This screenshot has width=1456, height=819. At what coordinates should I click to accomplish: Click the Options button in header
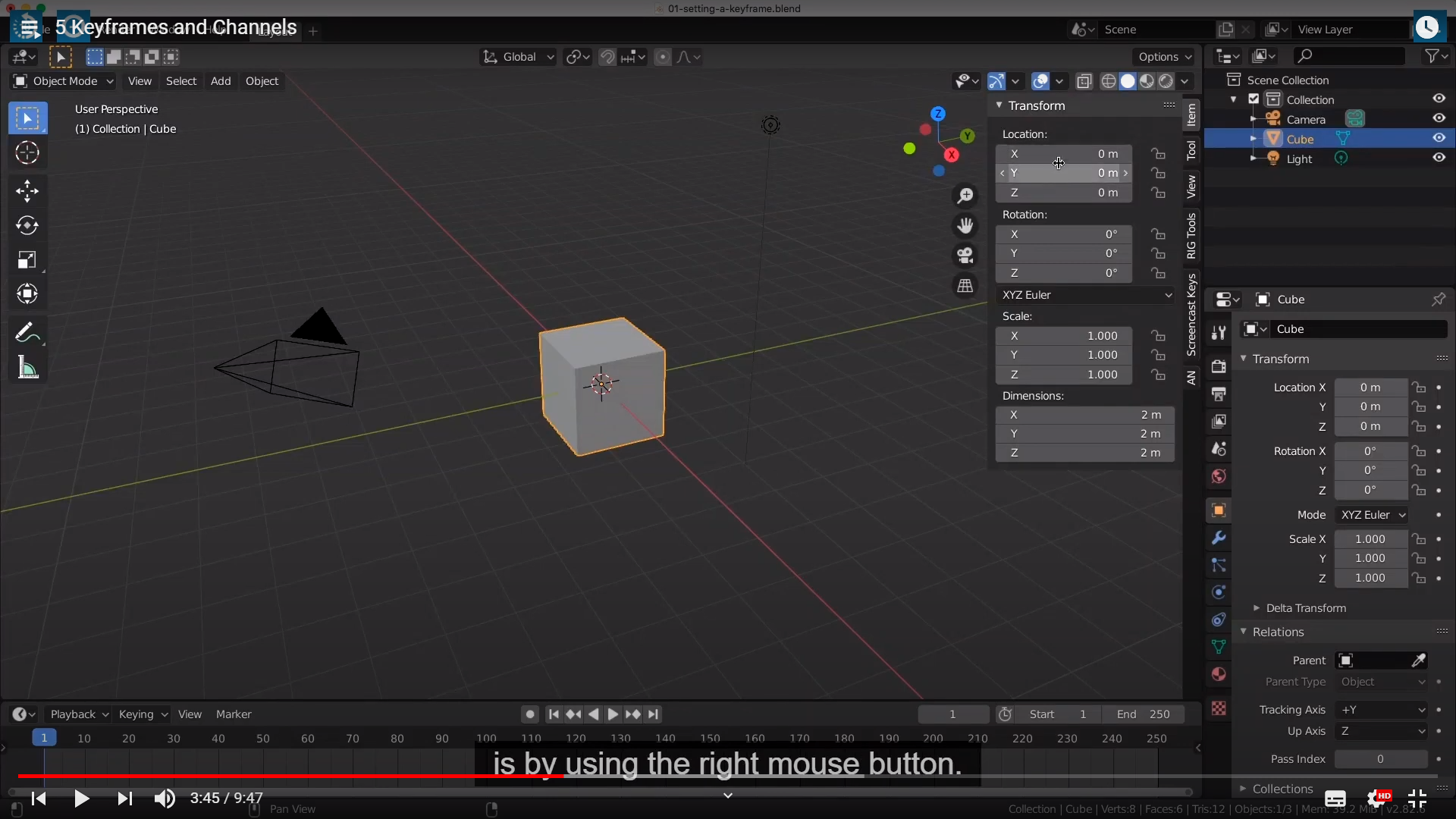click(1164, 57)
